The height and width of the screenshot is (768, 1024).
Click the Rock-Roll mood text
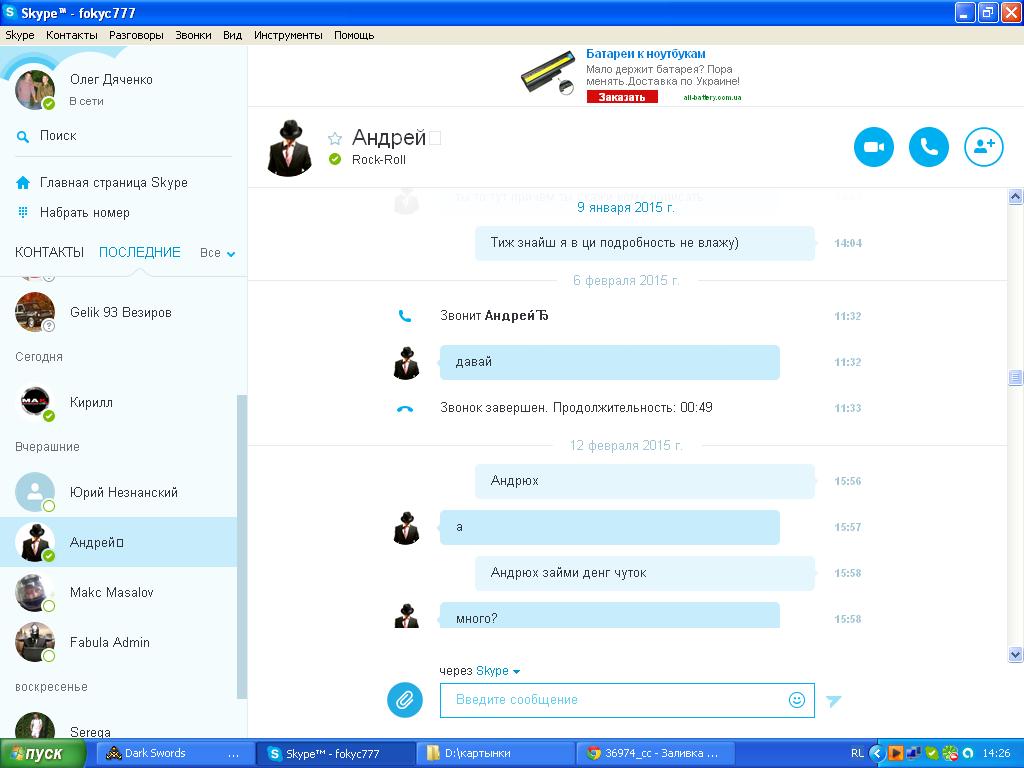point(379,160)
